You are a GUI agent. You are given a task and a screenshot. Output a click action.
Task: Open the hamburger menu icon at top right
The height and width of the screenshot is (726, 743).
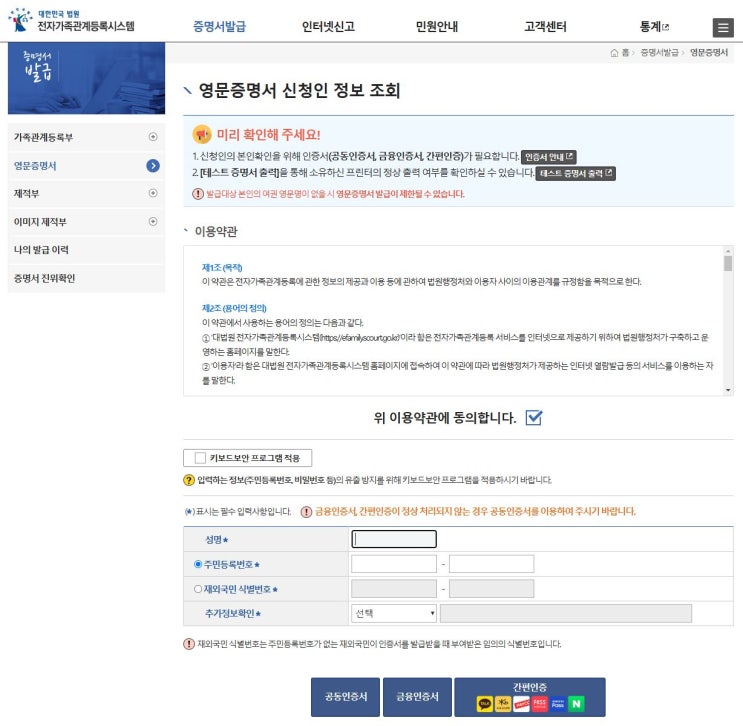(723, 27)
